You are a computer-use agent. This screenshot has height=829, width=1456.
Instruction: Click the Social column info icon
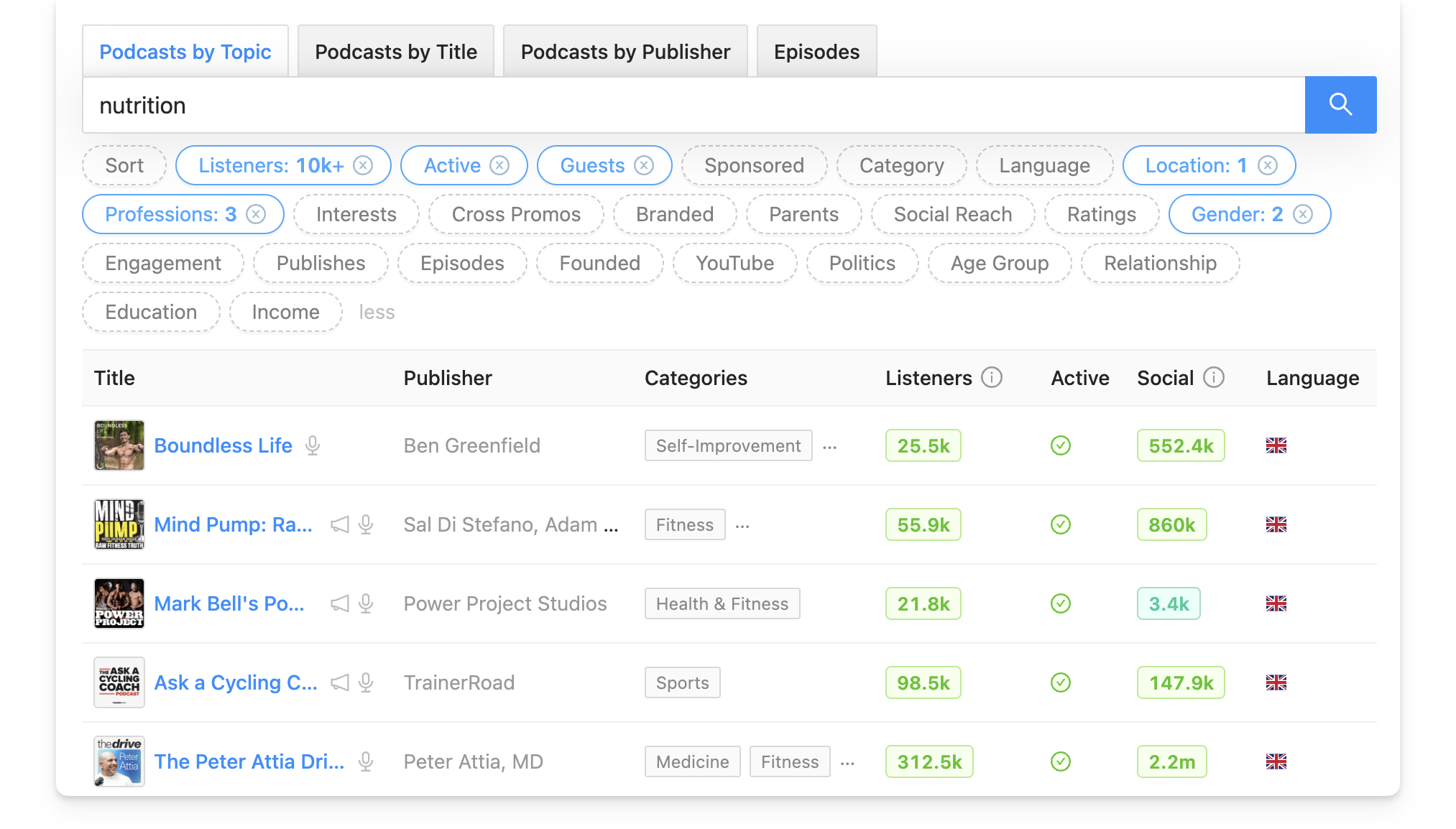(1214, 378)
